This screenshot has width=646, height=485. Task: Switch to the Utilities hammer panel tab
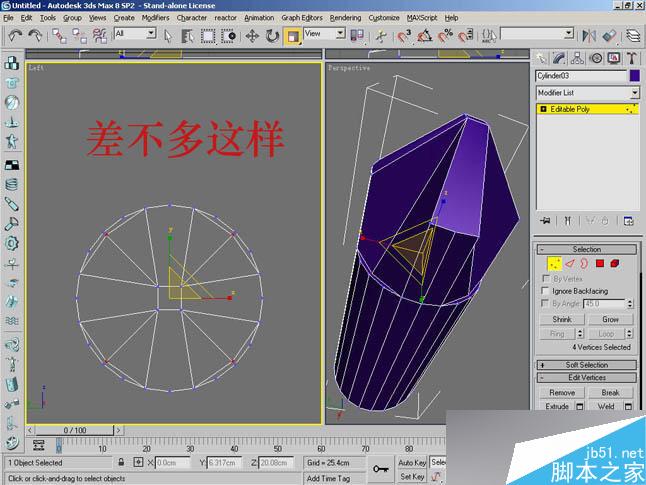pos(632,58)
